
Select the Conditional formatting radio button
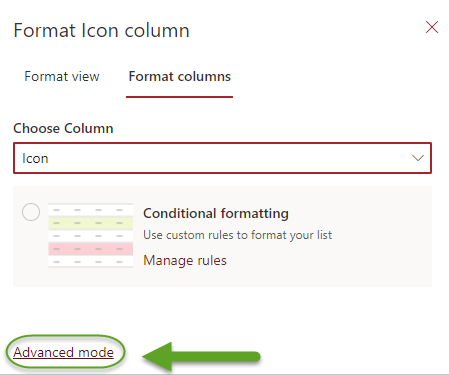[31, 212]
